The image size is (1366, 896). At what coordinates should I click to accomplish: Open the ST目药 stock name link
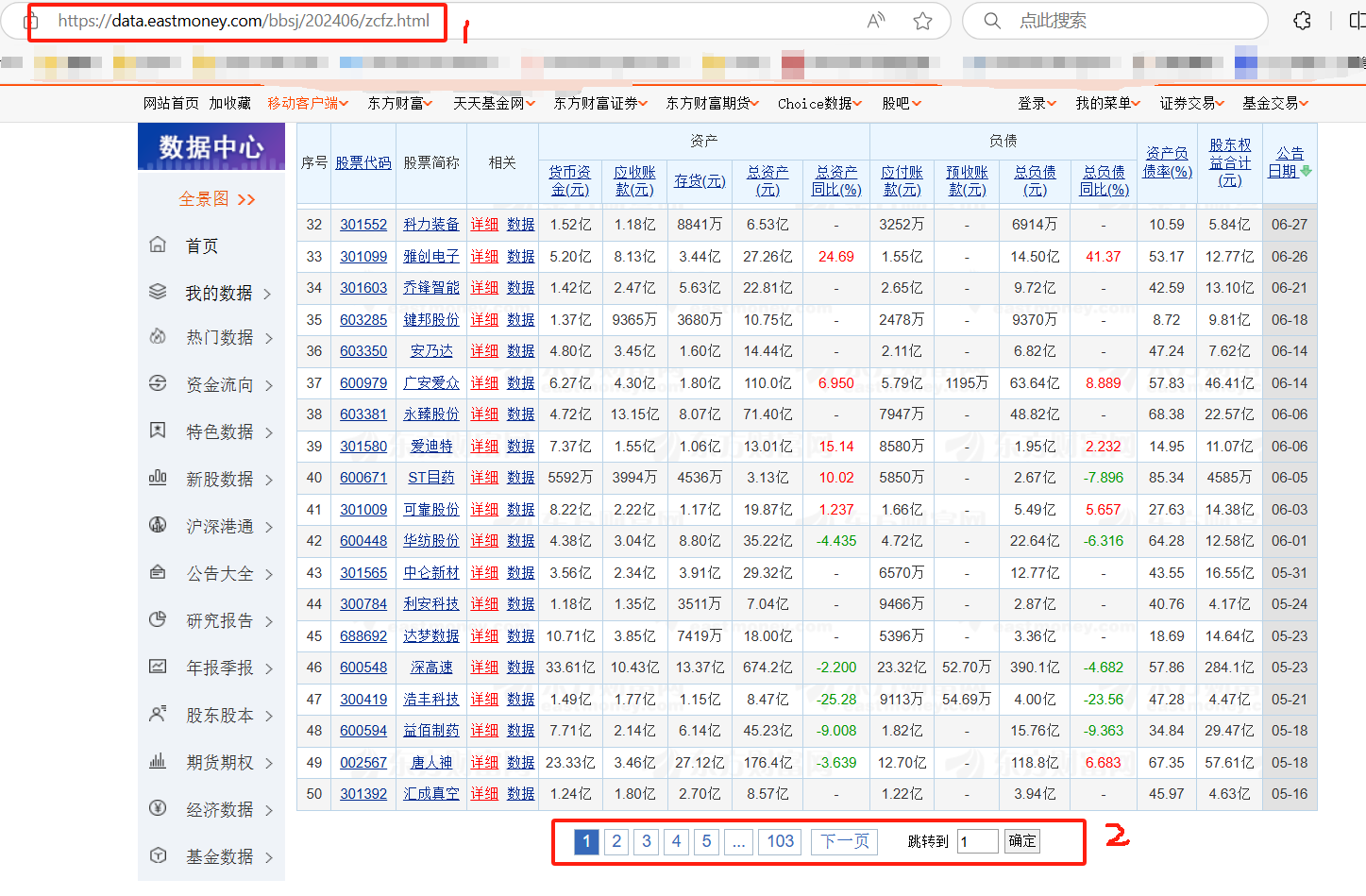[x=431, y=478]
